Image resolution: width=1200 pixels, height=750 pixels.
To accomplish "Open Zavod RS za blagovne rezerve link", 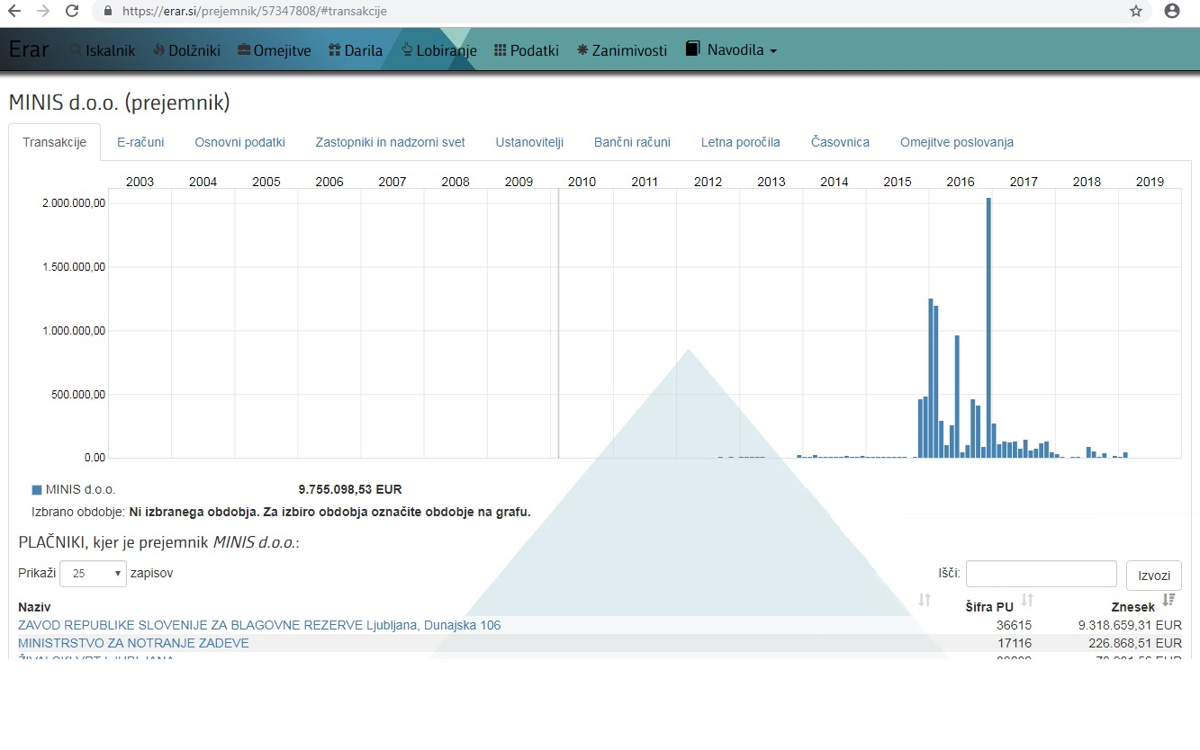I will pyautogui.click(x=259, y=625).
